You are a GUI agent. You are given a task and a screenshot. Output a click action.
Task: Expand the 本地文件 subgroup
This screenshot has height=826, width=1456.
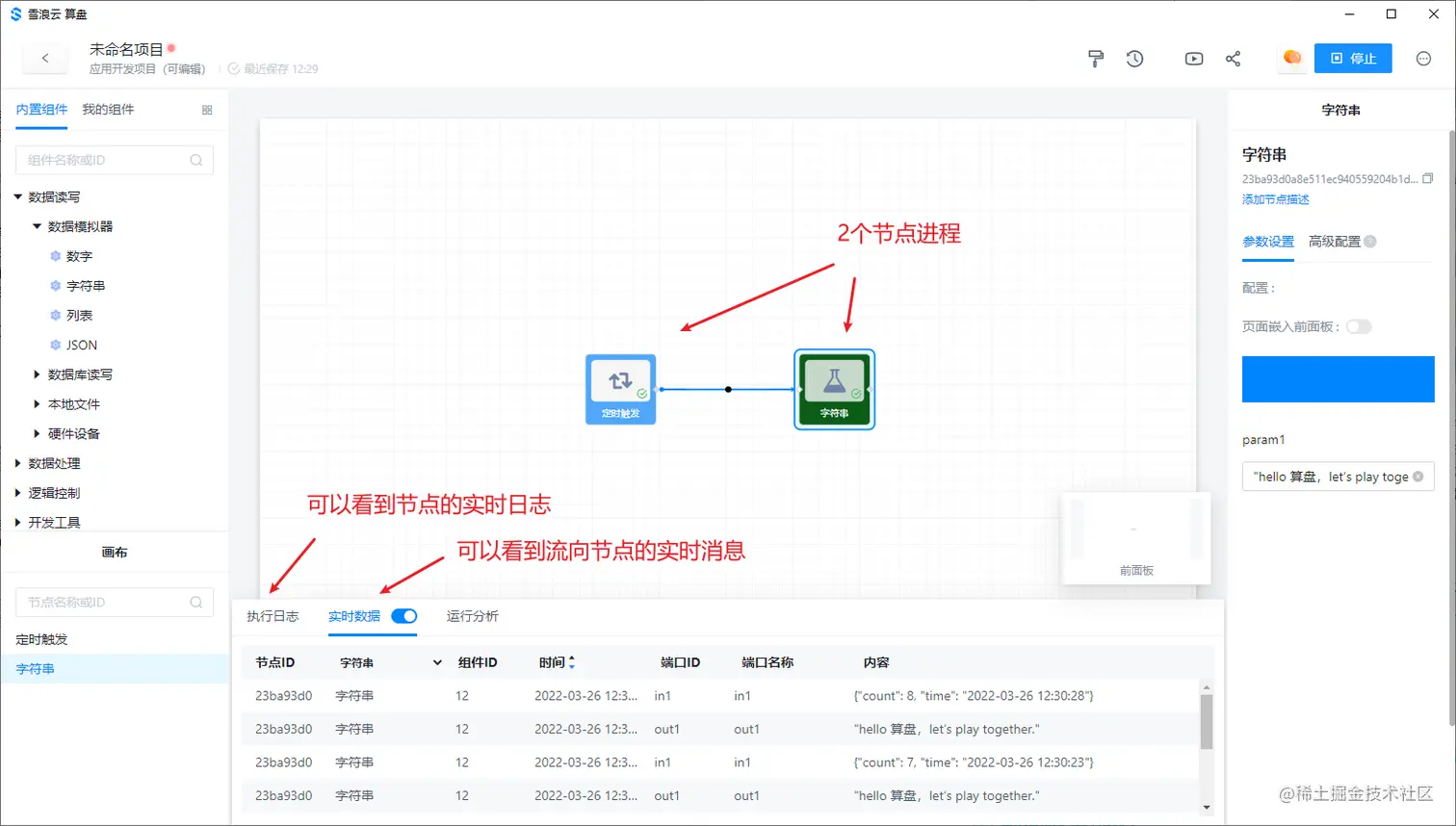click(x=37, y=404)
